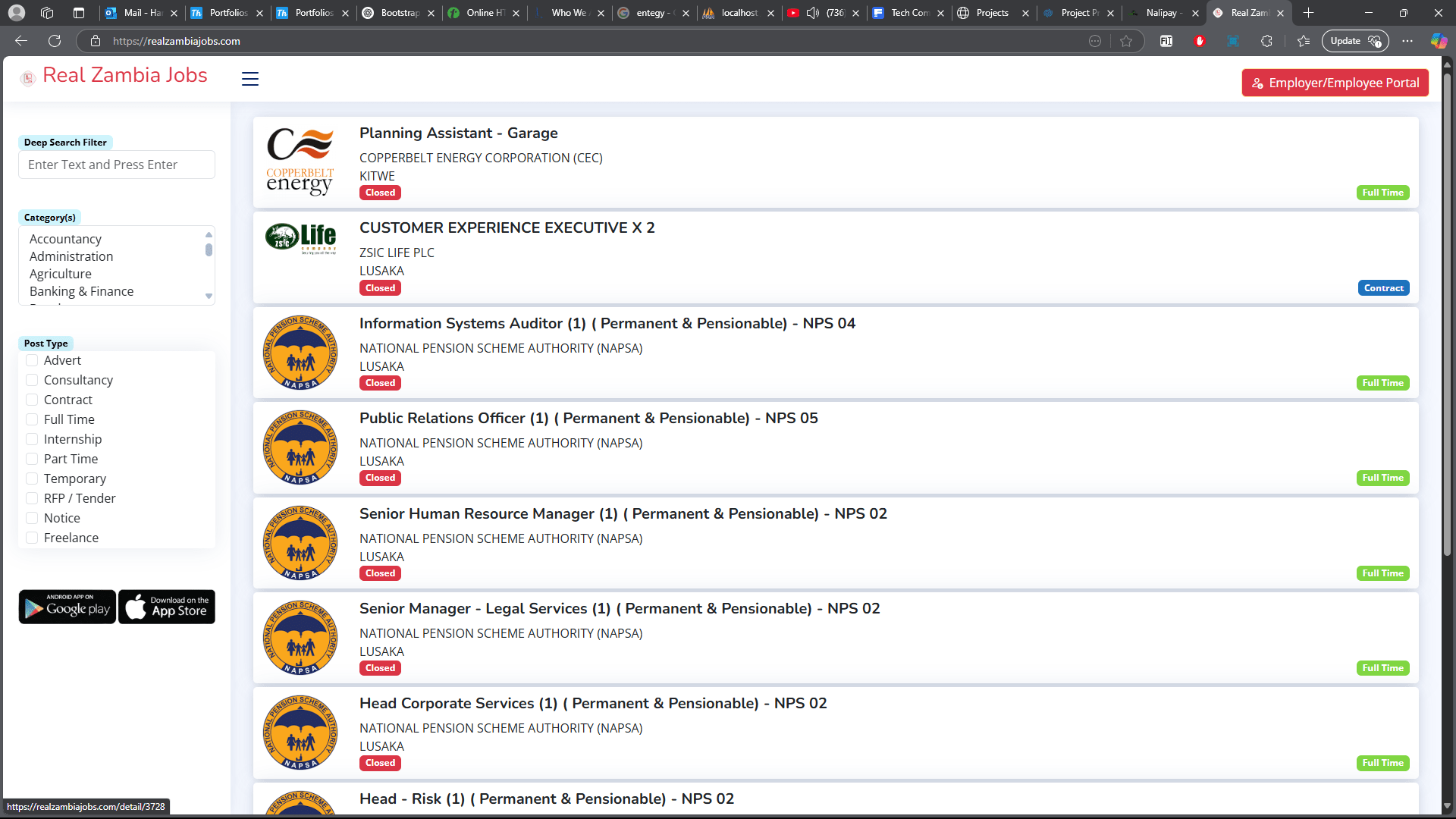Open the hamburger navigation menu
The height and width of the screenshot is (819, 1456).
pyautogui.click(x=250, y=79)
